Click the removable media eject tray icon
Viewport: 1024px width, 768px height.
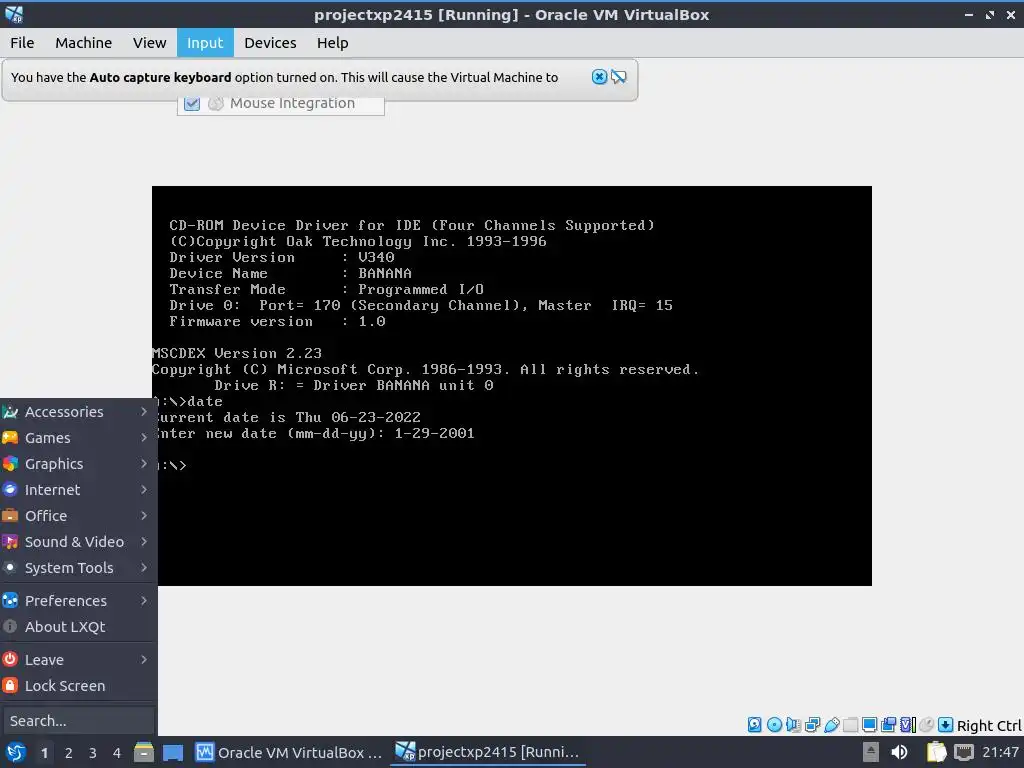871,752
